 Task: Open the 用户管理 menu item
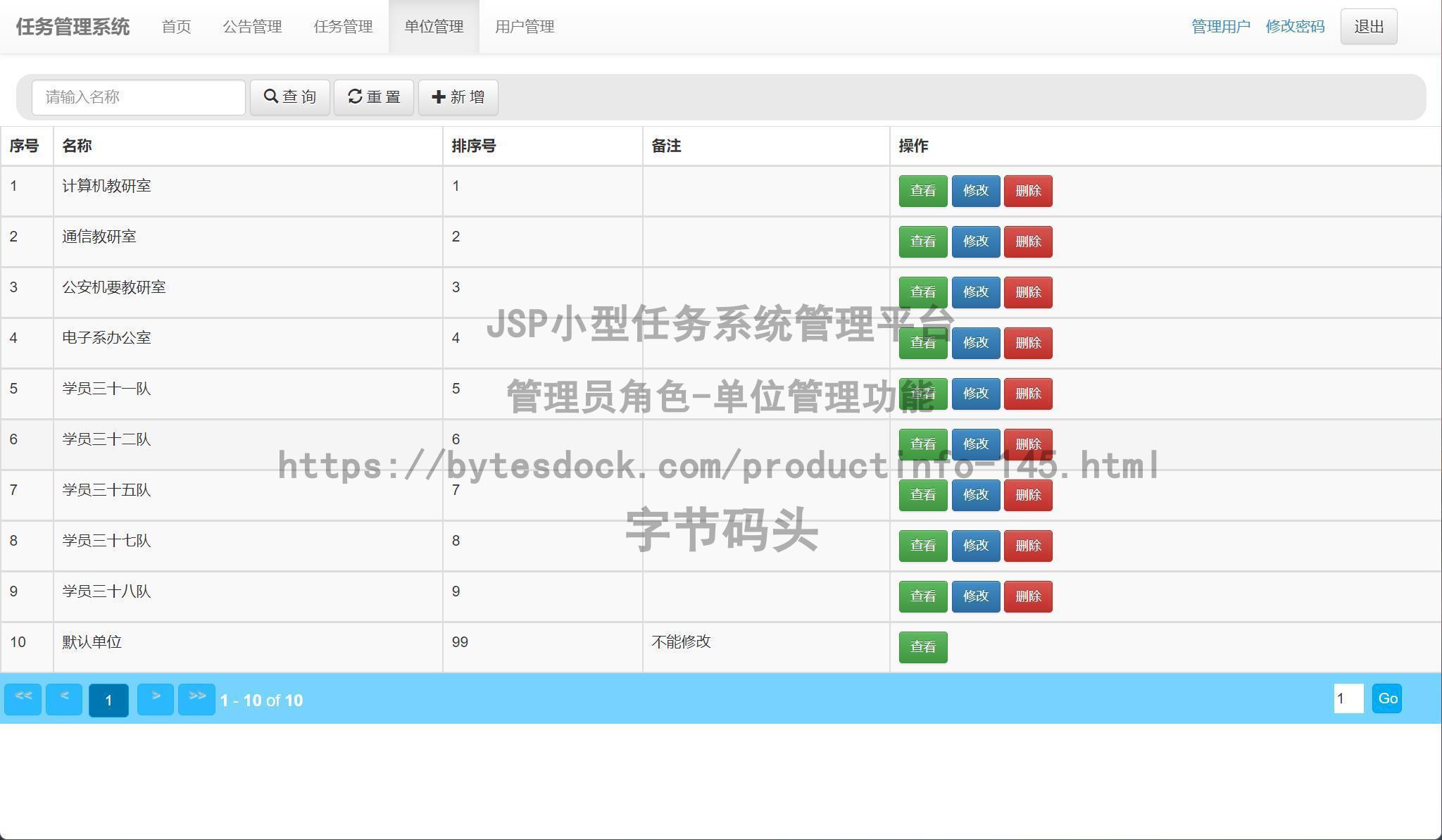pyautogui.click(x=525, y=27)
